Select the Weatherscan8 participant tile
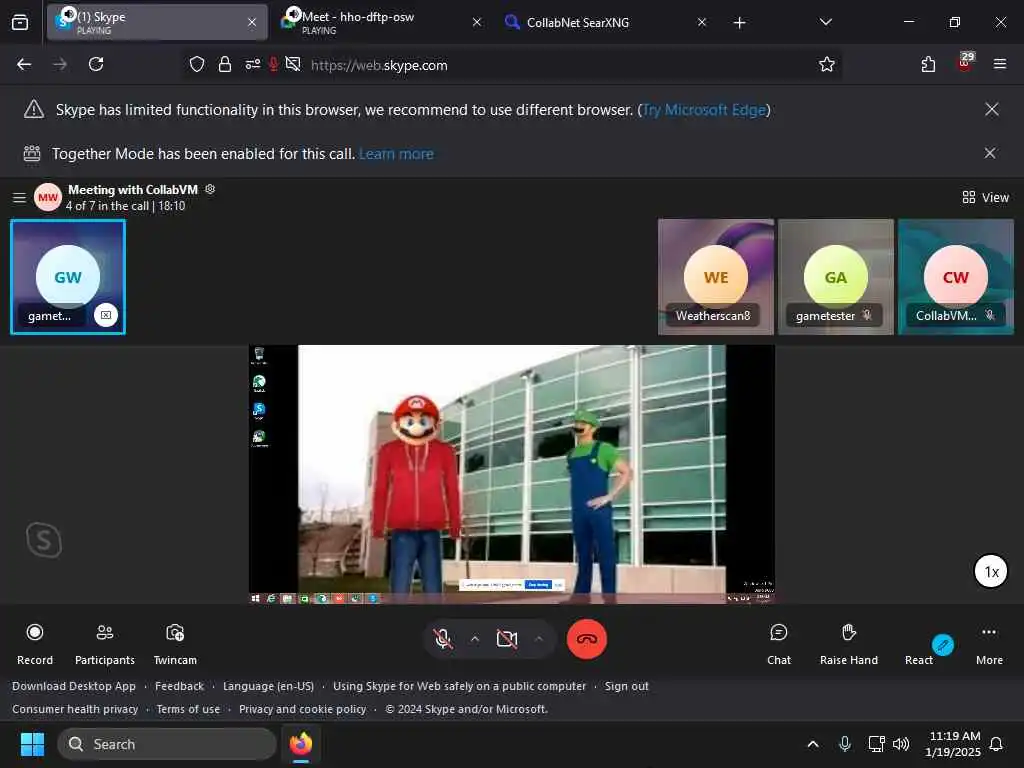Viewport: 1024px width, 768px height. (x=716, y=277)
